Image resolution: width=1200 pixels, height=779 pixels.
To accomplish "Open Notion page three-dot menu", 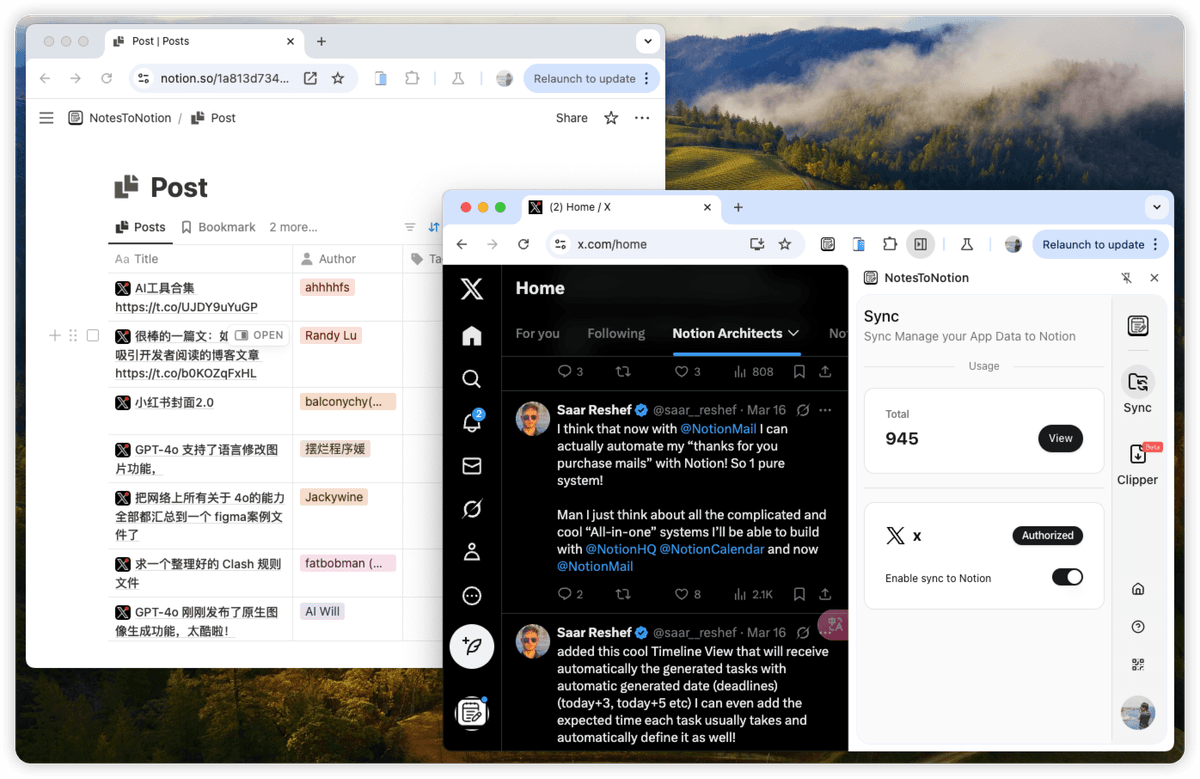I will coord(642,118).
